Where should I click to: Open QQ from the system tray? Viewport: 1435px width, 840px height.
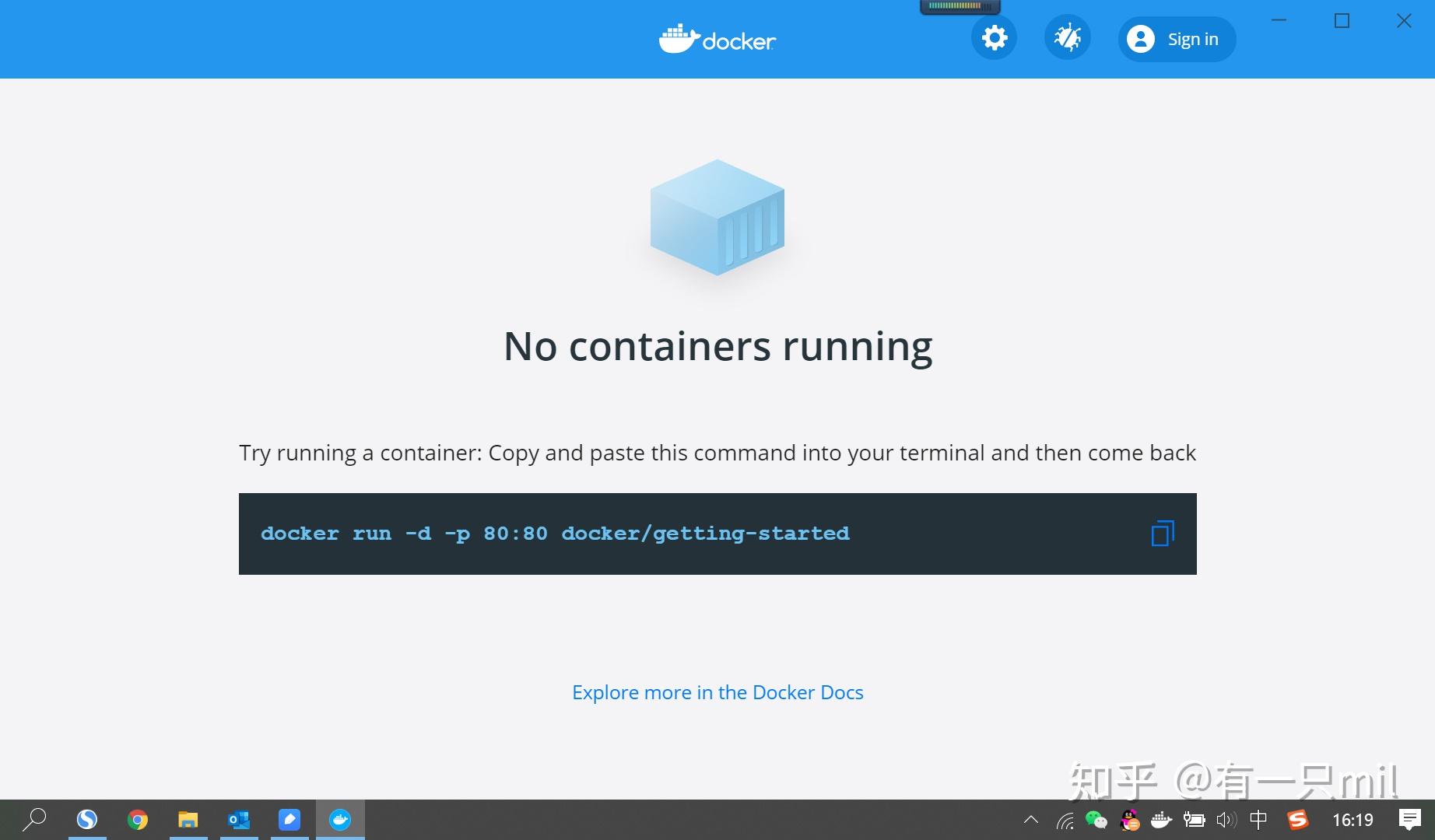click(1130, 819)
